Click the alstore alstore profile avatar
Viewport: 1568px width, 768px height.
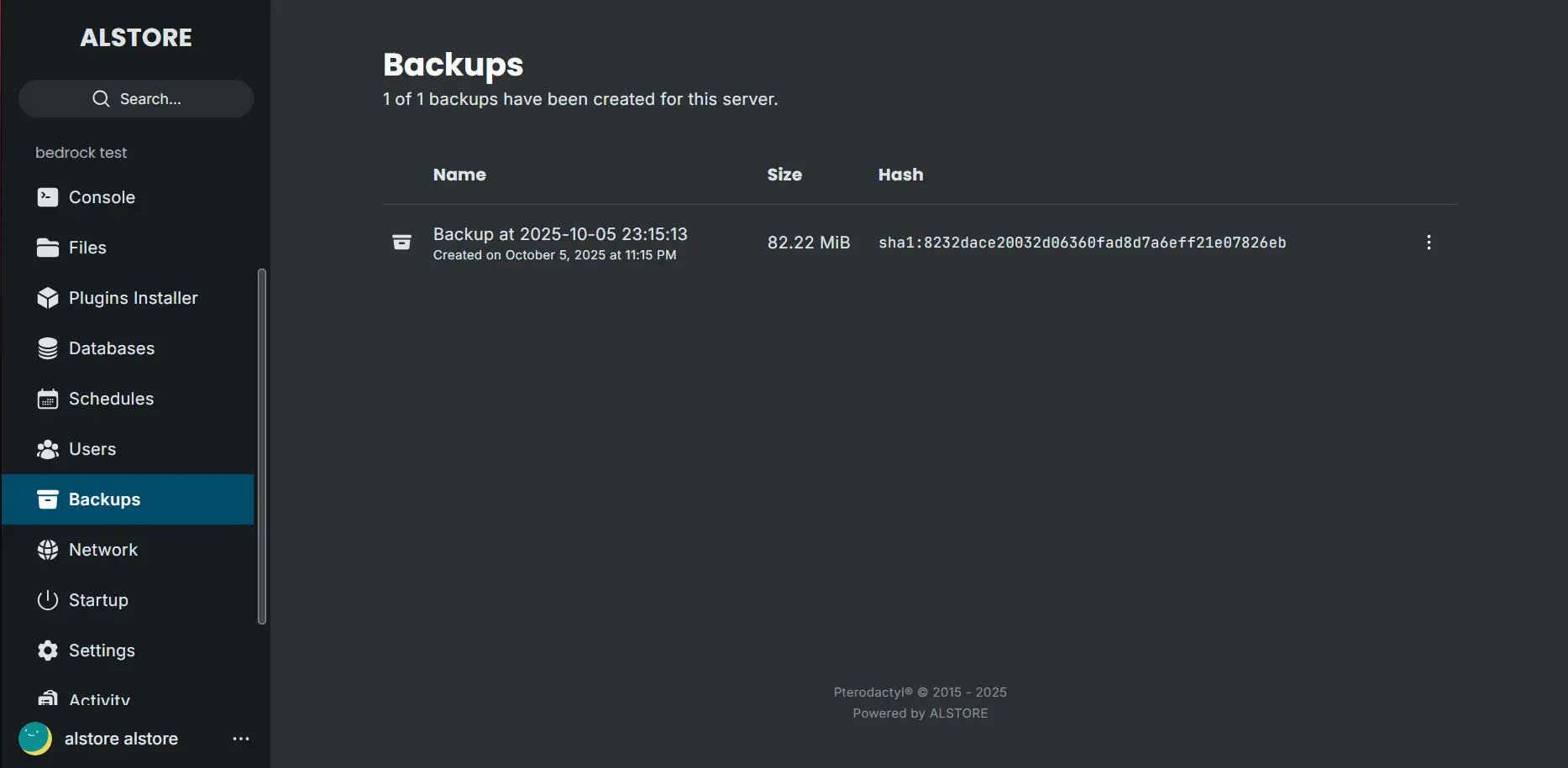pos(34,739)
